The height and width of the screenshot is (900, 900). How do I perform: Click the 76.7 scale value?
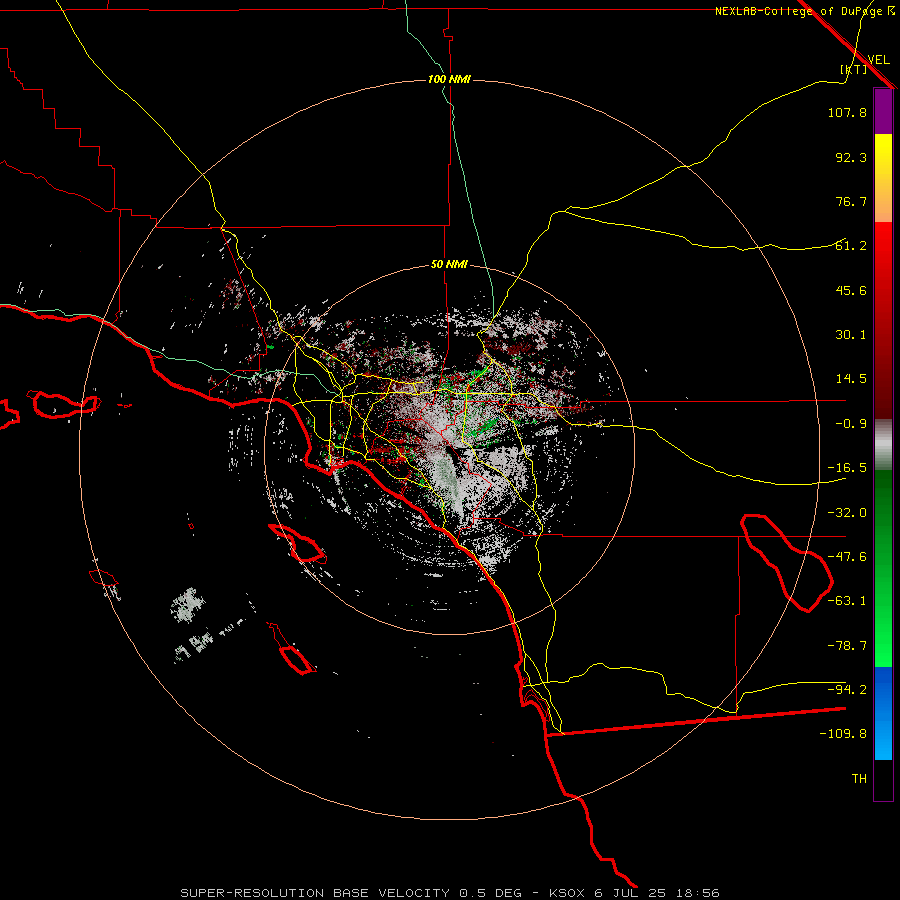[851, 201]
